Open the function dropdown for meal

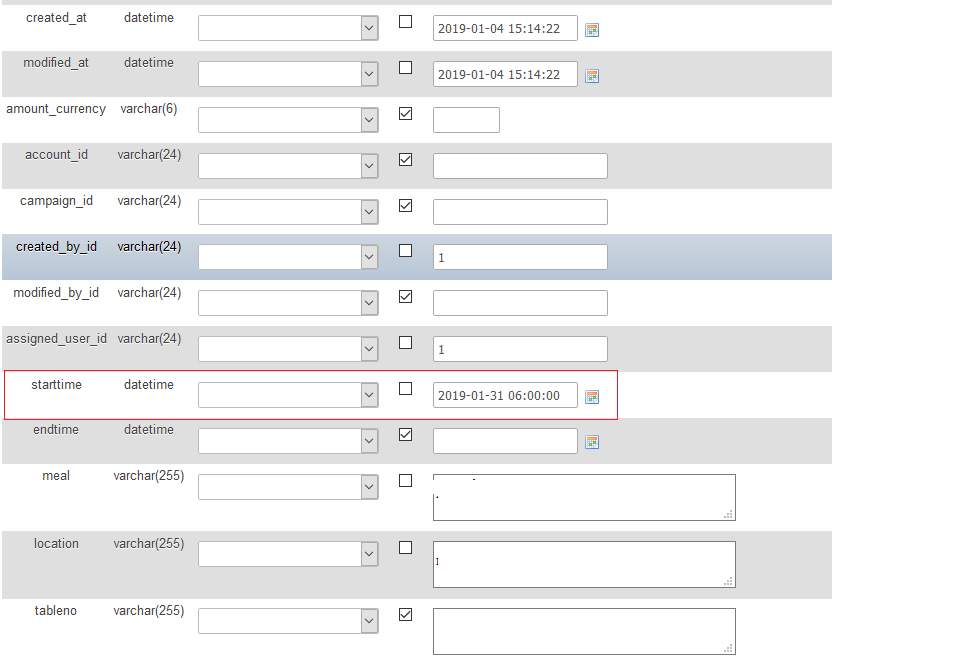(x=288, y=487)
